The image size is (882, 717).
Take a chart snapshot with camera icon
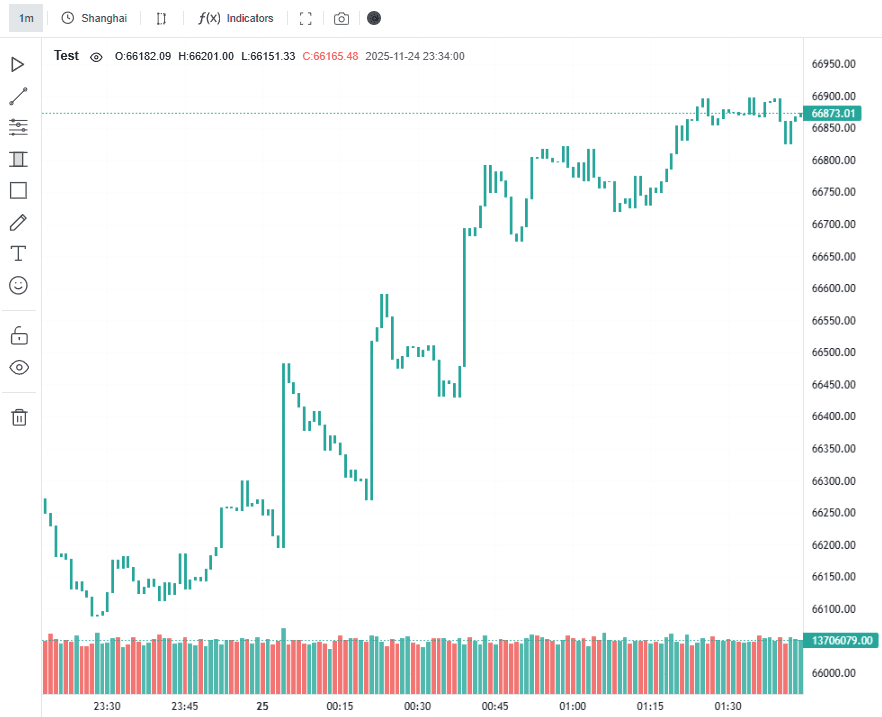[341, 18]
